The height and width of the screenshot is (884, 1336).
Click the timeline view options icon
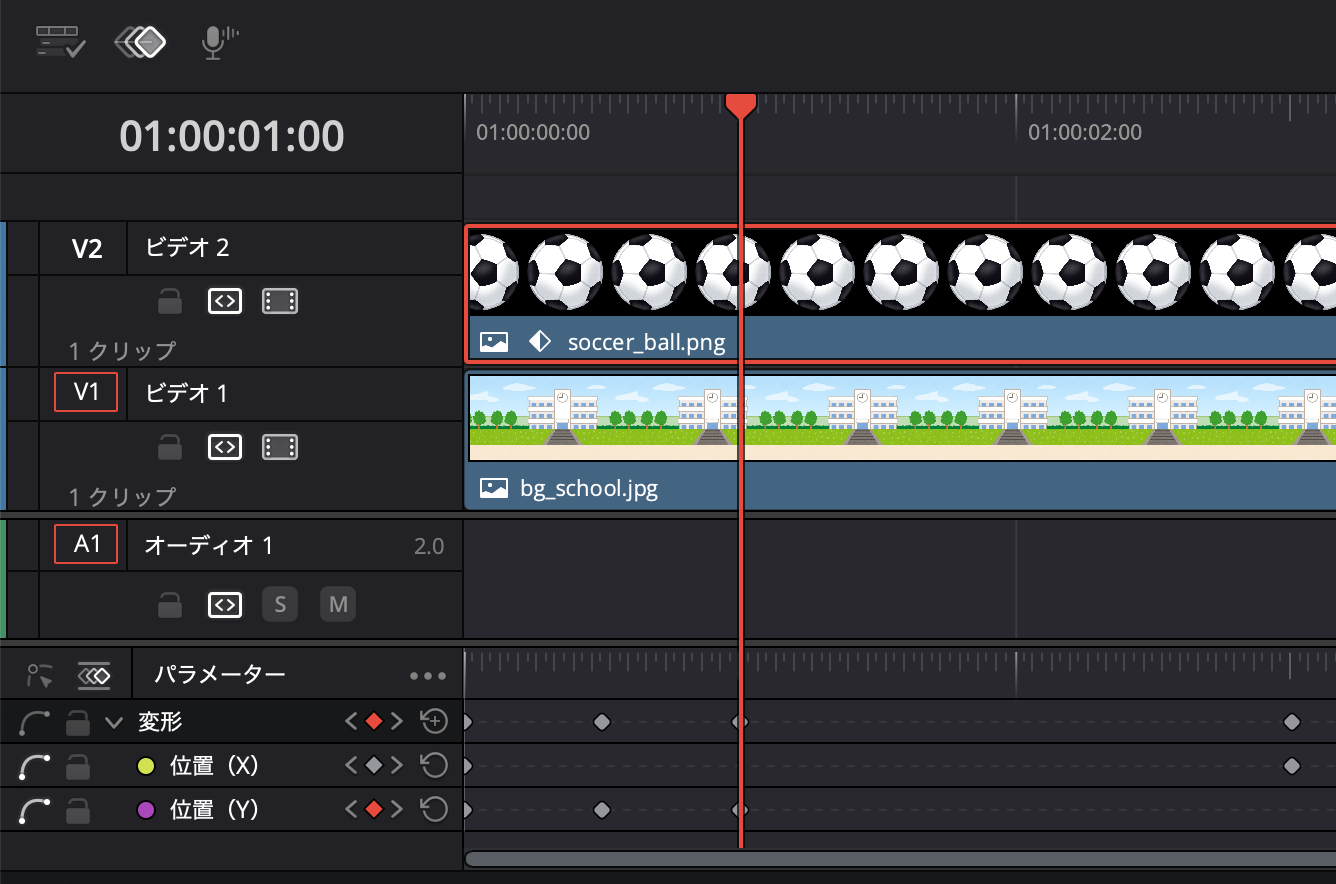[x=60, y=41]
